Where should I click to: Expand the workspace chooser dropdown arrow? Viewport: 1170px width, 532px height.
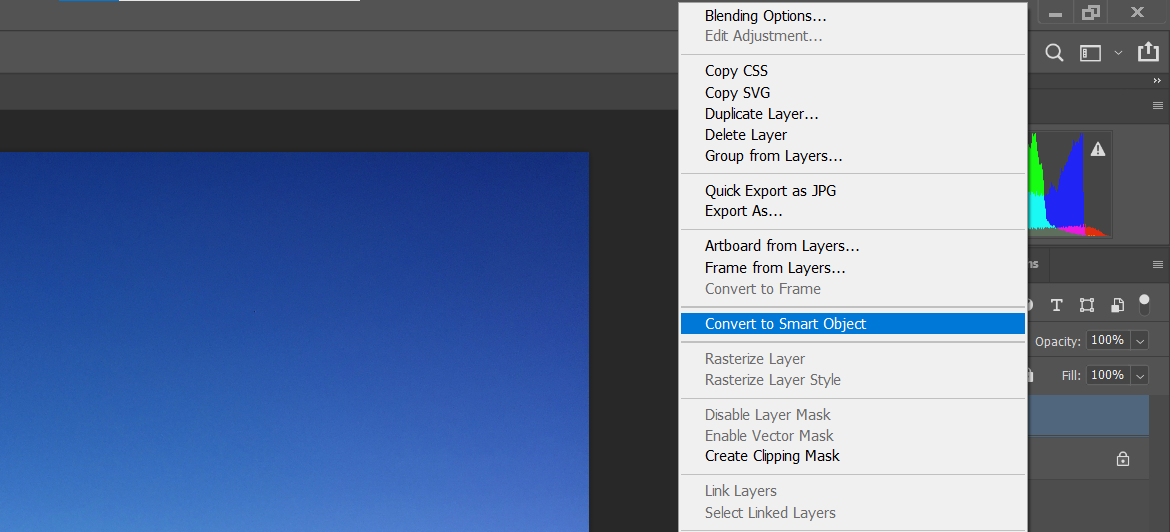pyautogui.click(x=1118, y=52)
